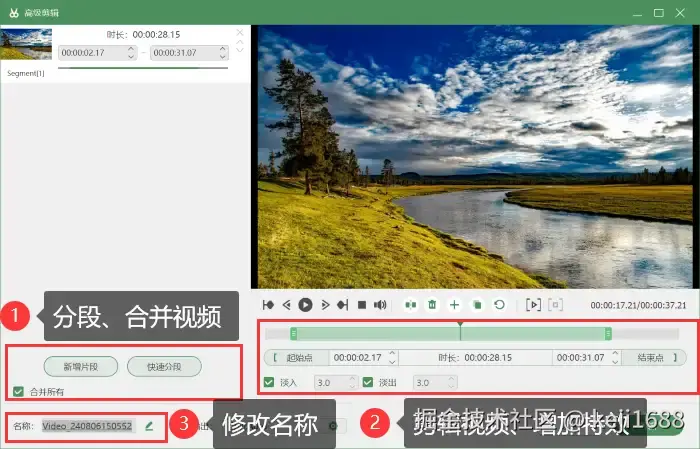Viewport: 700px width, 449px height.
Task: Click the timeline end time field 00:00:31.07
Action: point(581,358)
